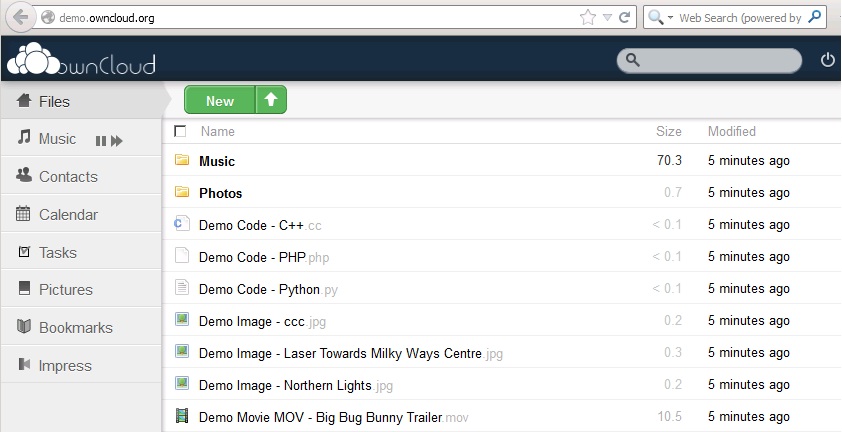
Task: Toggle the select-all files checkbox
Action: pos(180,131)
